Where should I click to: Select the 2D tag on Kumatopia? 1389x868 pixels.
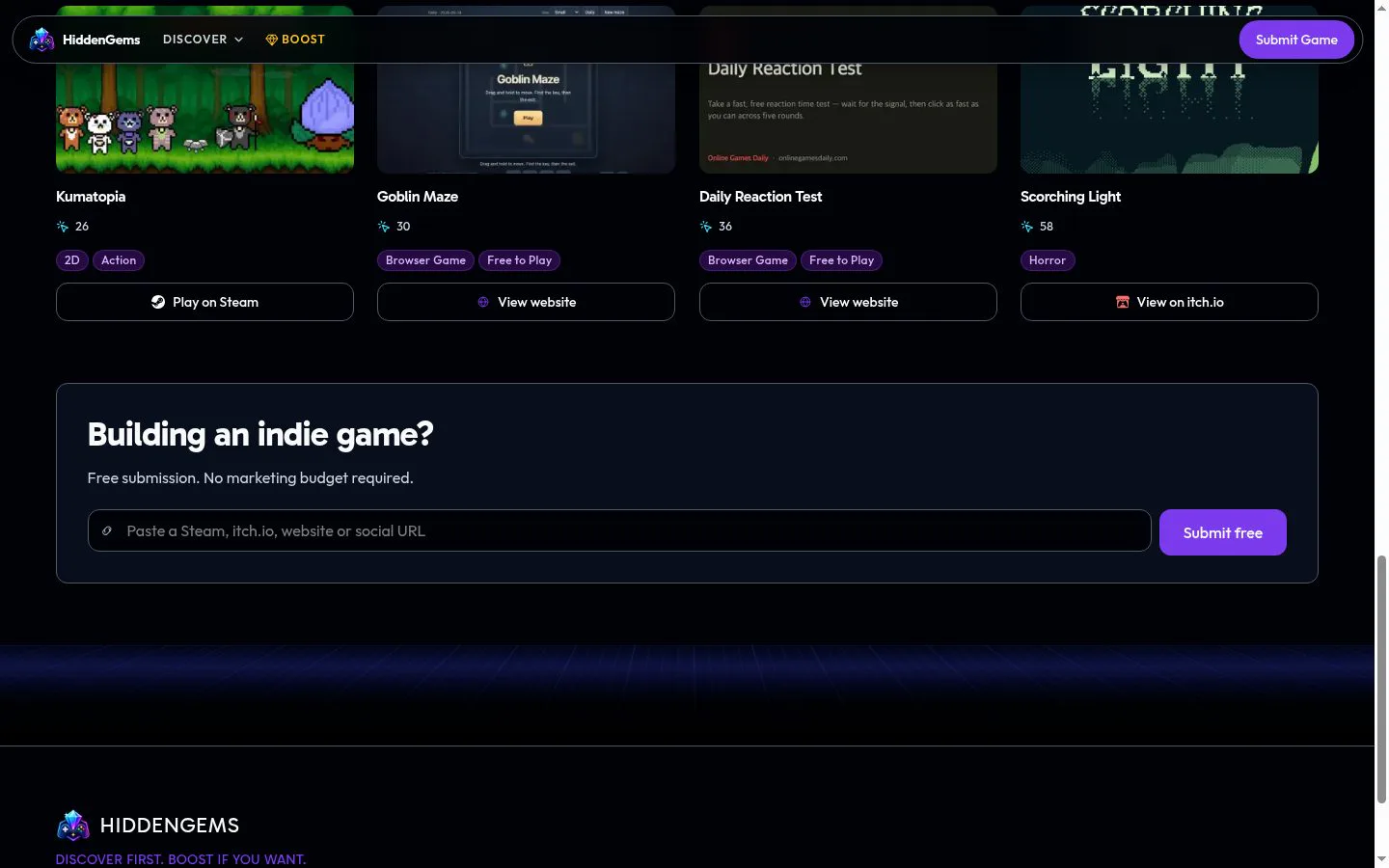[72, 260]
